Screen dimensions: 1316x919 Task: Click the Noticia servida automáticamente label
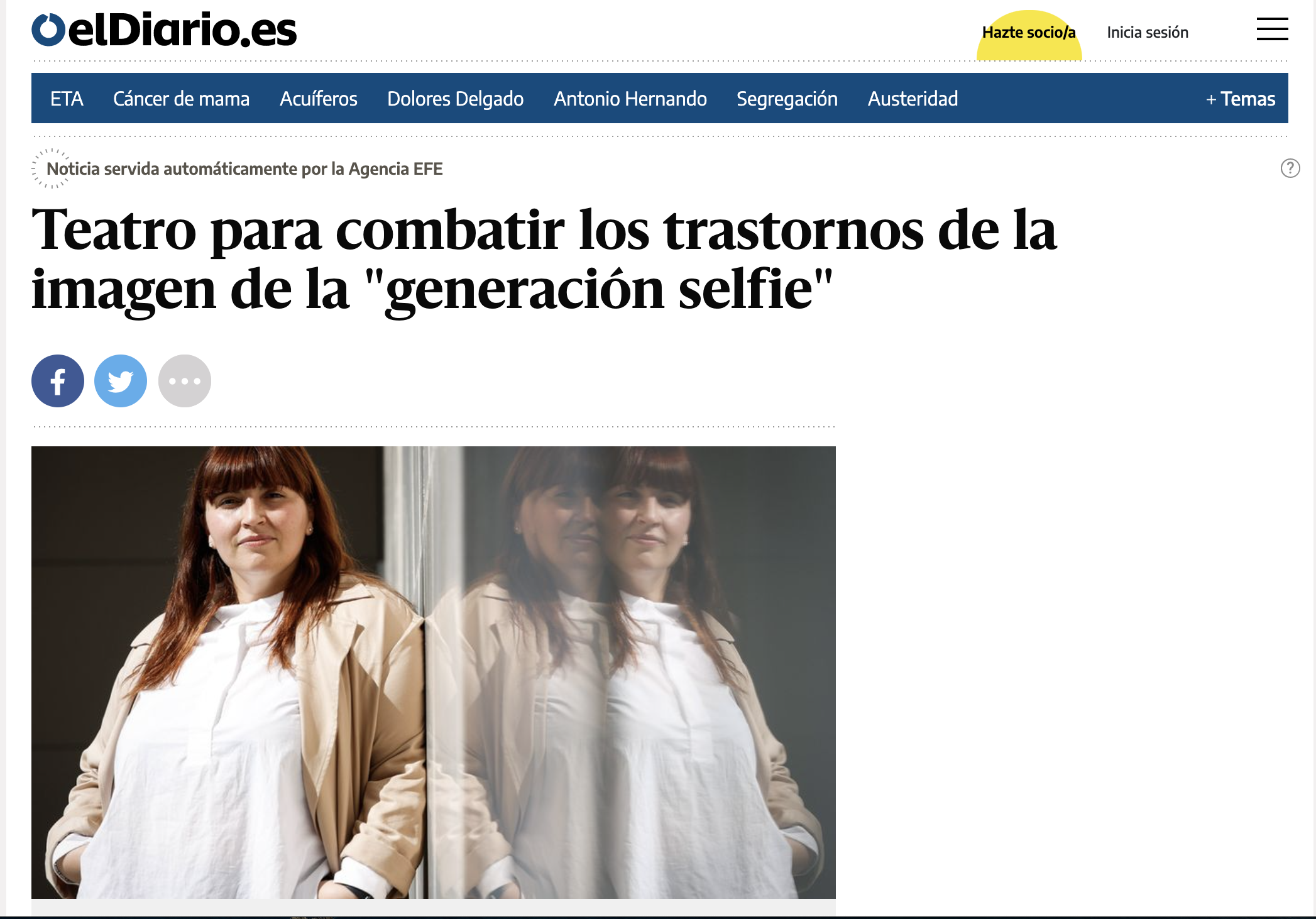(x=245, y=168)
